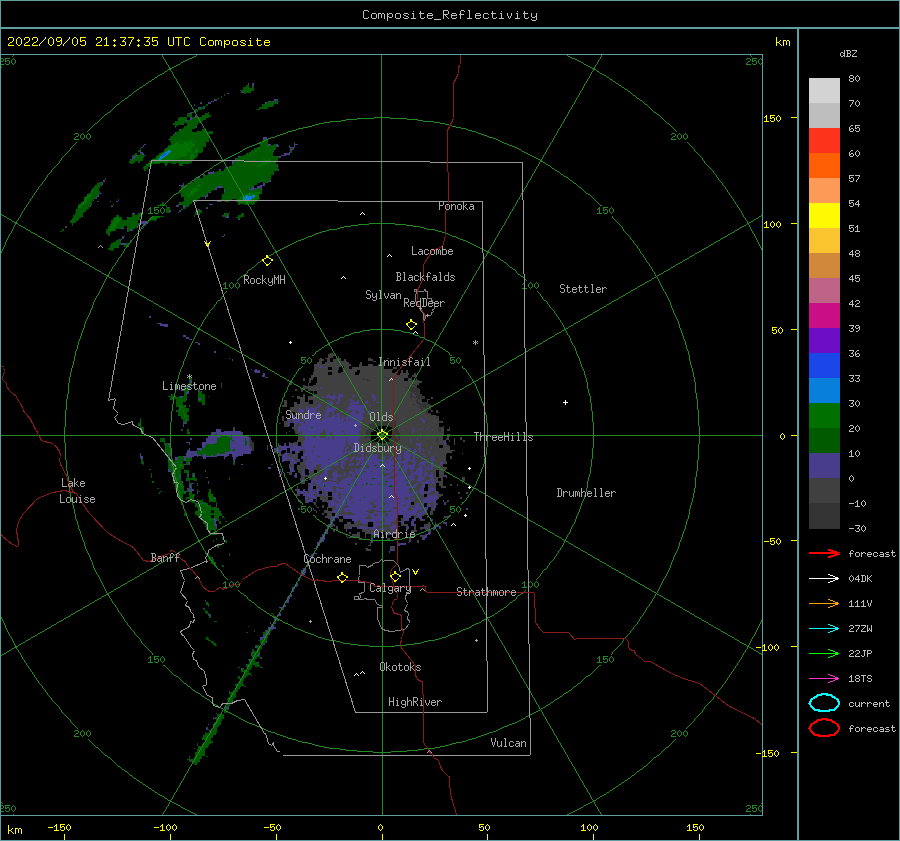900x841 pixels.
Task: Click the Stettler label
Action: [x=583, y=289]
